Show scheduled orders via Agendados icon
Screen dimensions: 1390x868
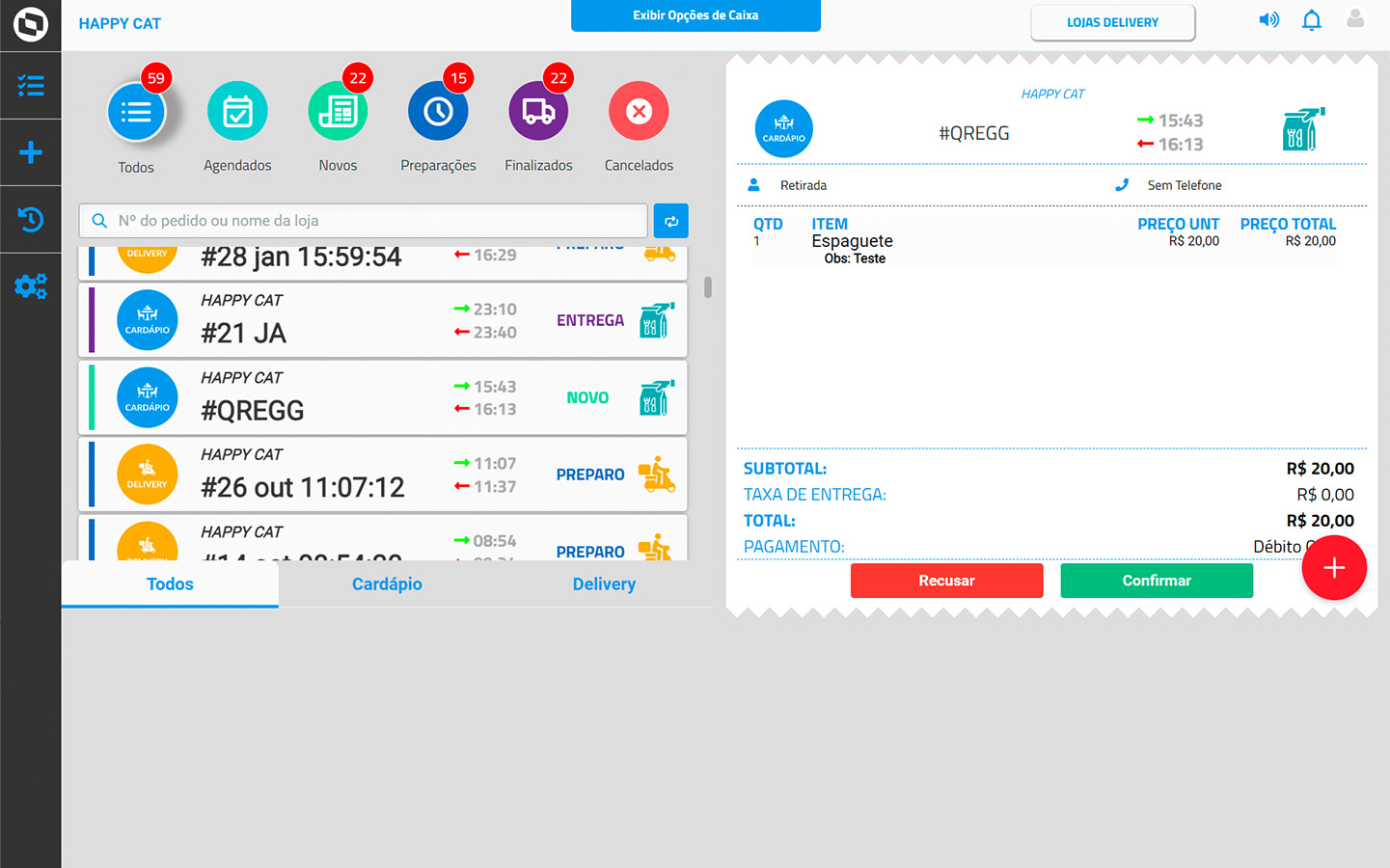pos(237,112)
